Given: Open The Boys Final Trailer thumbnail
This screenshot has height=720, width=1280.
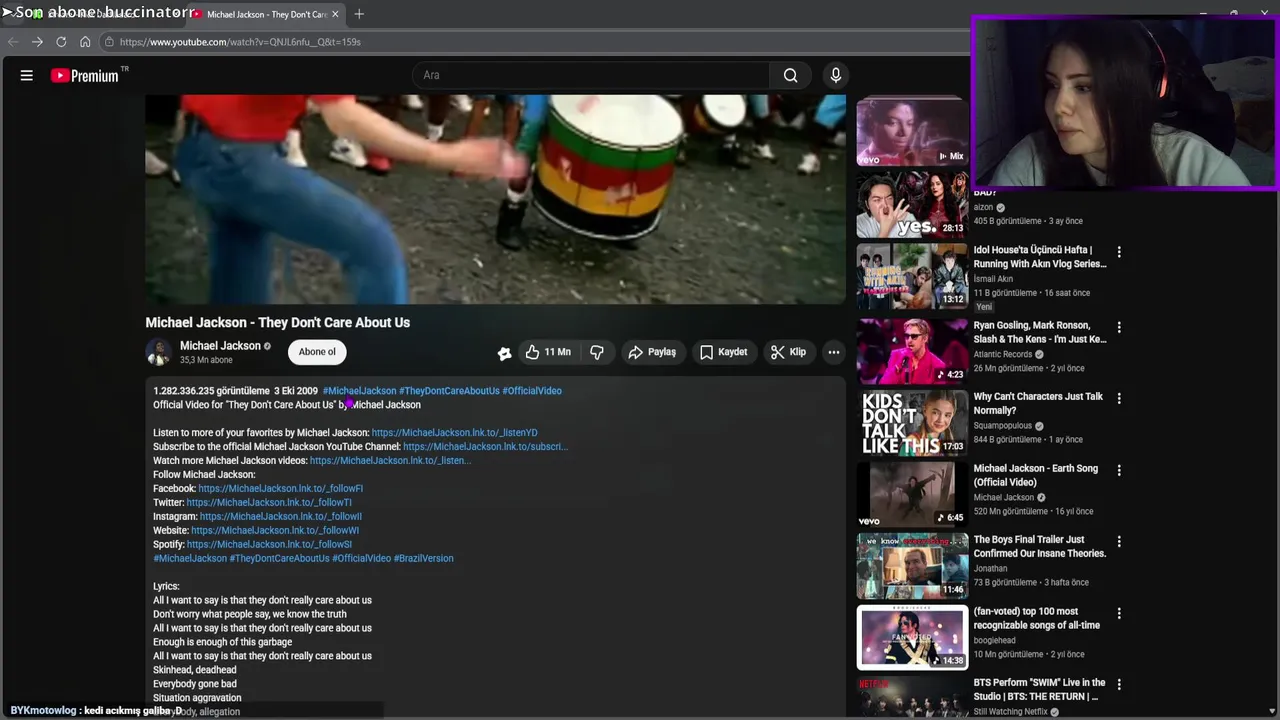Looking at the screenshot, I should [x=911, y=566].
